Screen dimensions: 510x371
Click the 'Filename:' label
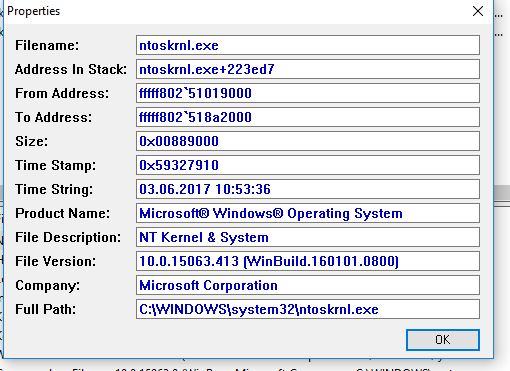pos(47,45)
